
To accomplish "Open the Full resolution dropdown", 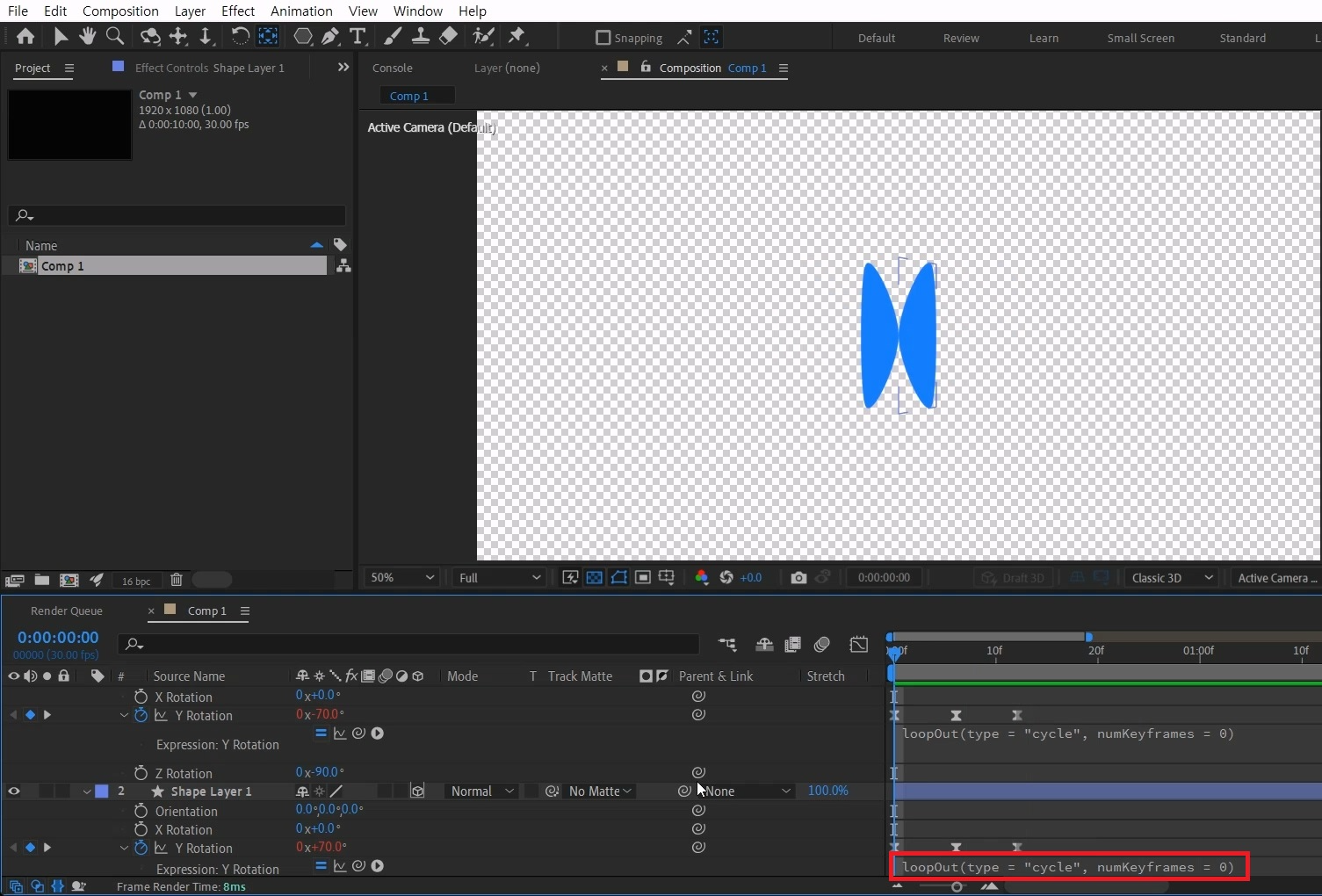I will click(500, 577).
